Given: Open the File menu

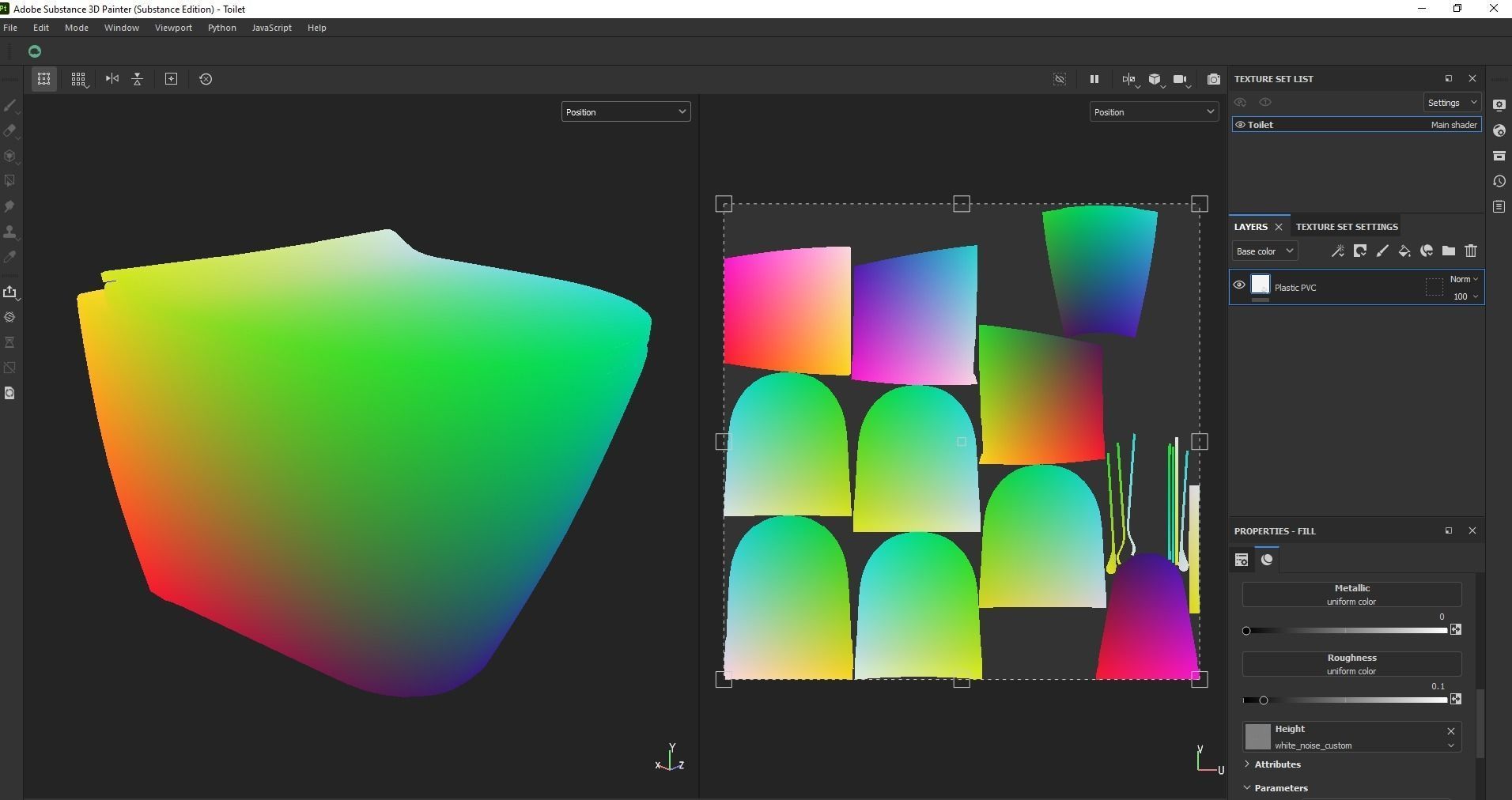Looking at the screenshot, I should 10,28.
